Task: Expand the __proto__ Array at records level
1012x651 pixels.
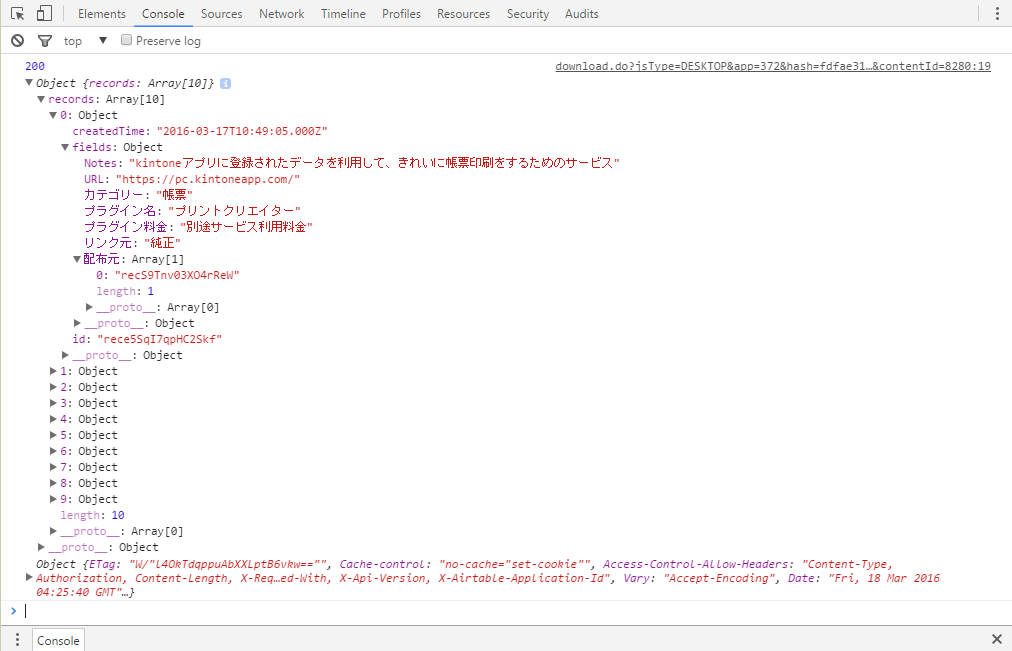Action: point(52,531)
